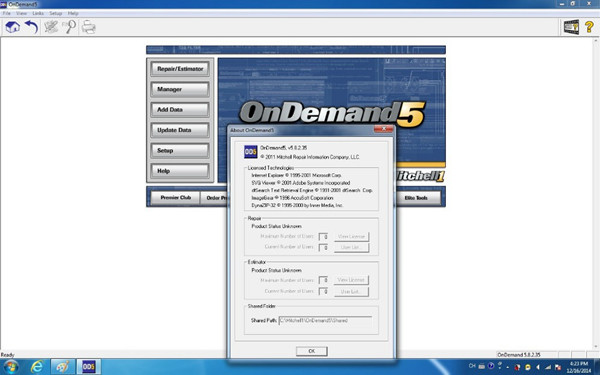Screen dimensions: 600x375
Task: Click the 'Internet Explorer © 1995-2001 Microsoft' line
Action: click(297, 175)
